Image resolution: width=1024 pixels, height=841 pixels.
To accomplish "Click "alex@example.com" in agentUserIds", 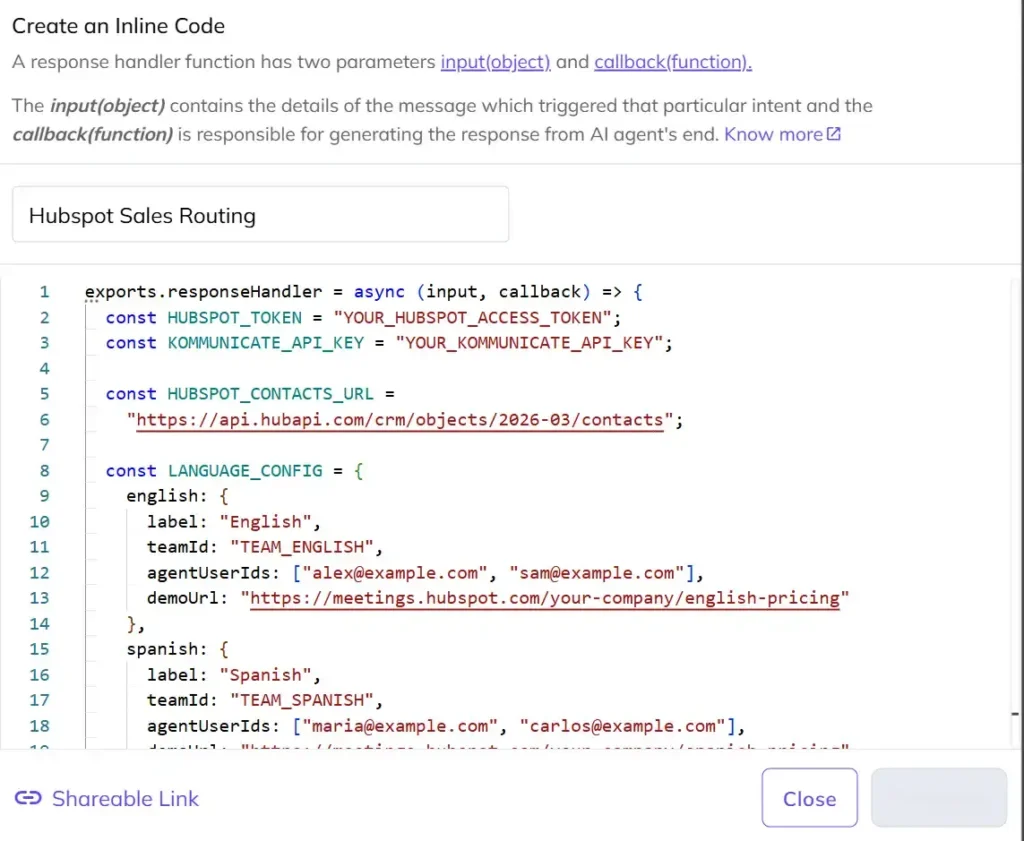I will 394,573.
